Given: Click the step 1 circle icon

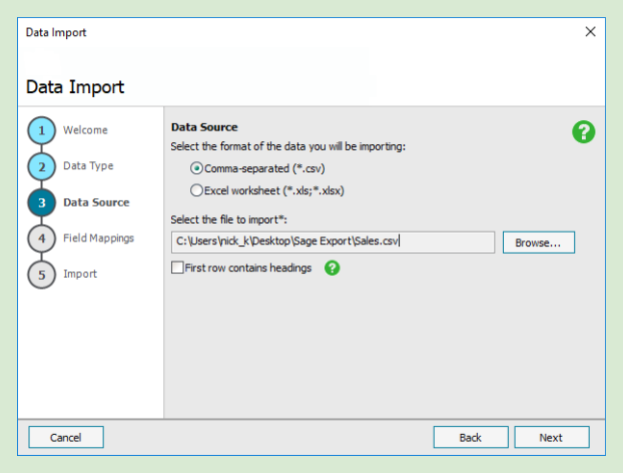Looking at the screenshot, I should 41,131.
